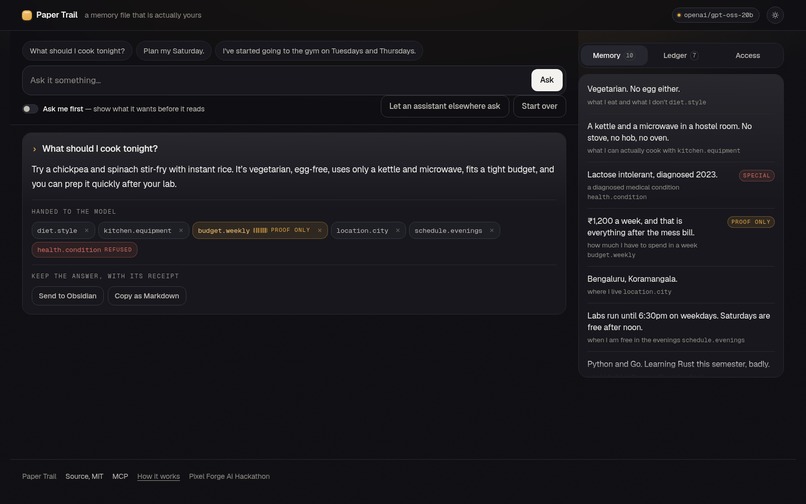The width and height of the screenshot is (806, 504).
Task: Toggle the theme sun icon
Action: 775,15
